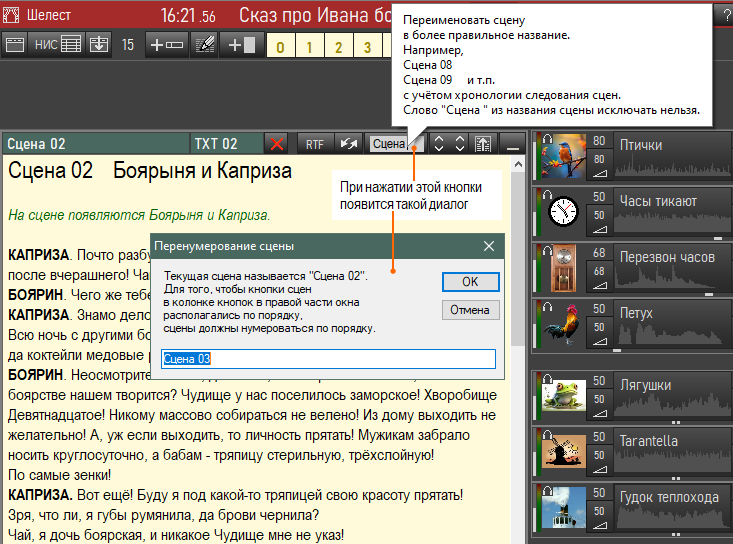
Task: Click the scroll-up arrow of script scrollbar
Action: point(518,164)
